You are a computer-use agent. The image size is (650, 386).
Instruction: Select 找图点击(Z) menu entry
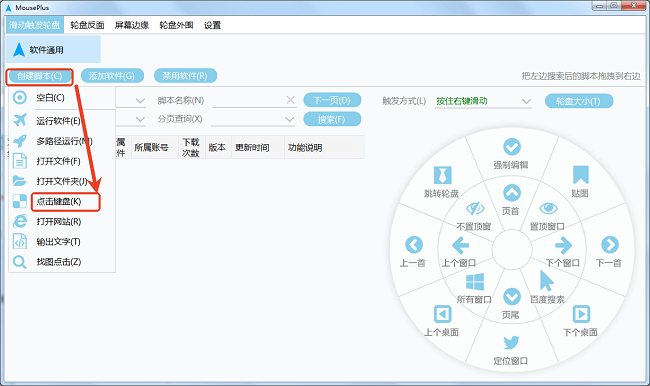point(58,262)
